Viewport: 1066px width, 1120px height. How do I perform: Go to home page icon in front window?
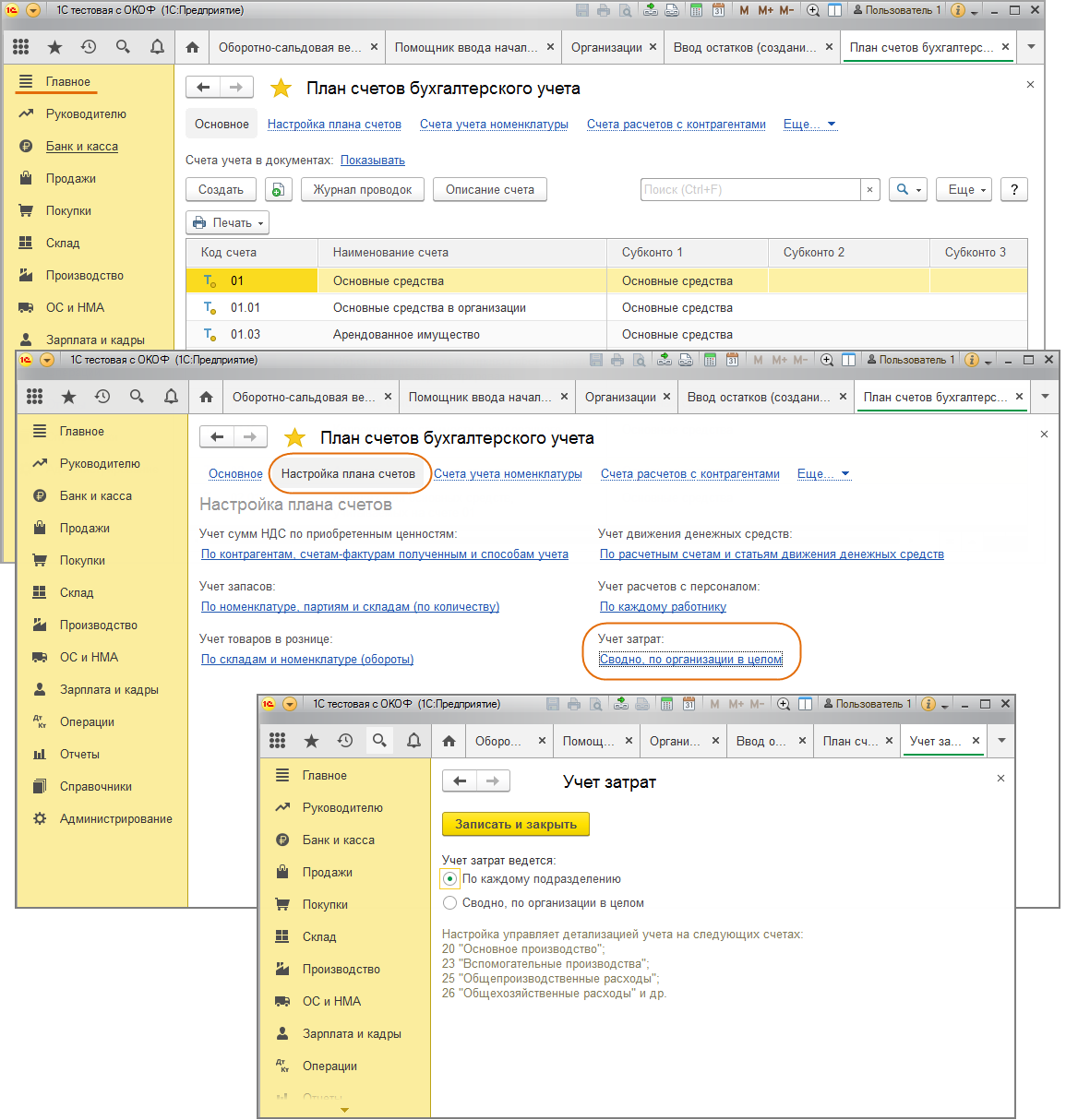coord(449,741)
